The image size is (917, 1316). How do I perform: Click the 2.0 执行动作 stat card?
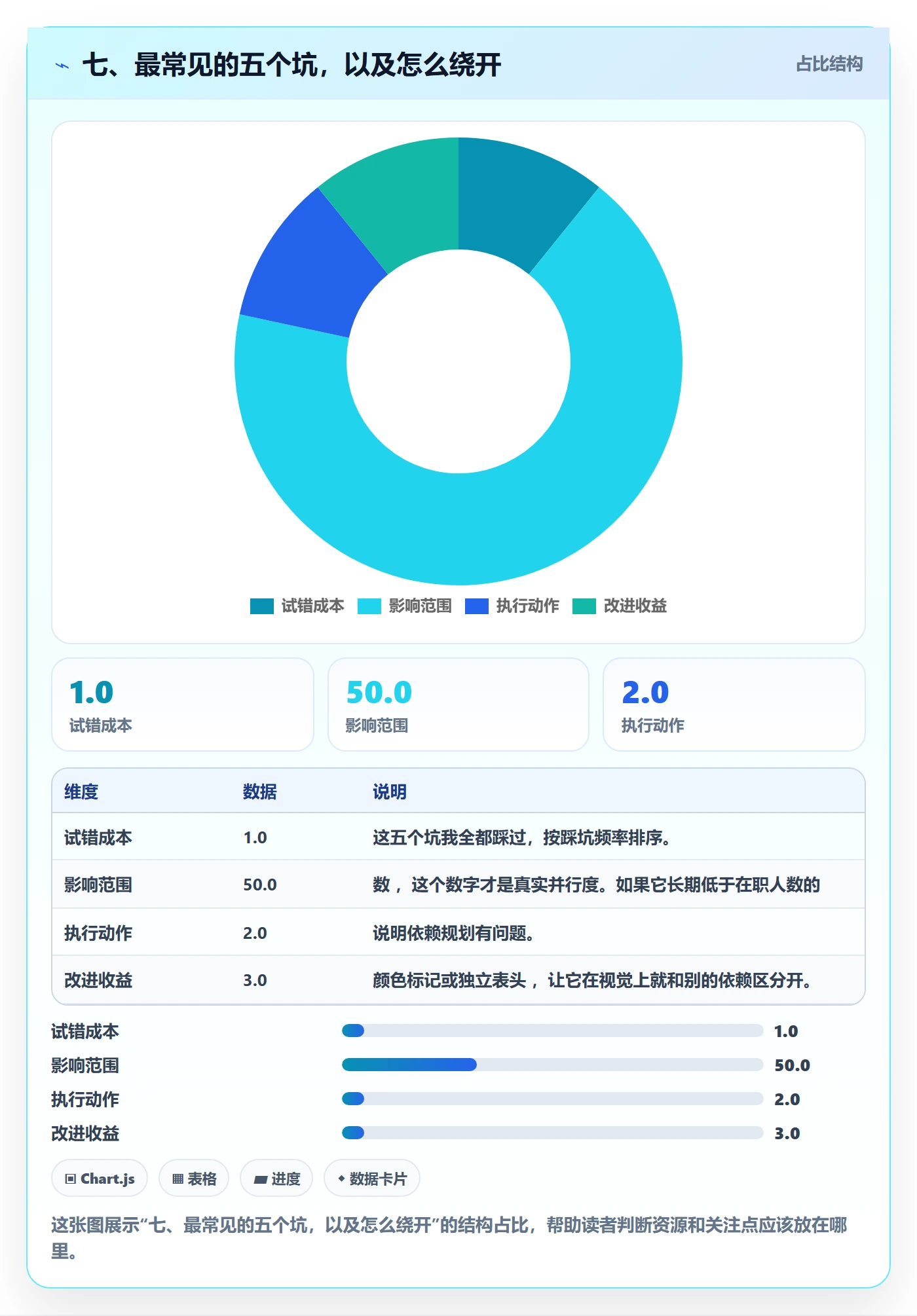point(734,704)
